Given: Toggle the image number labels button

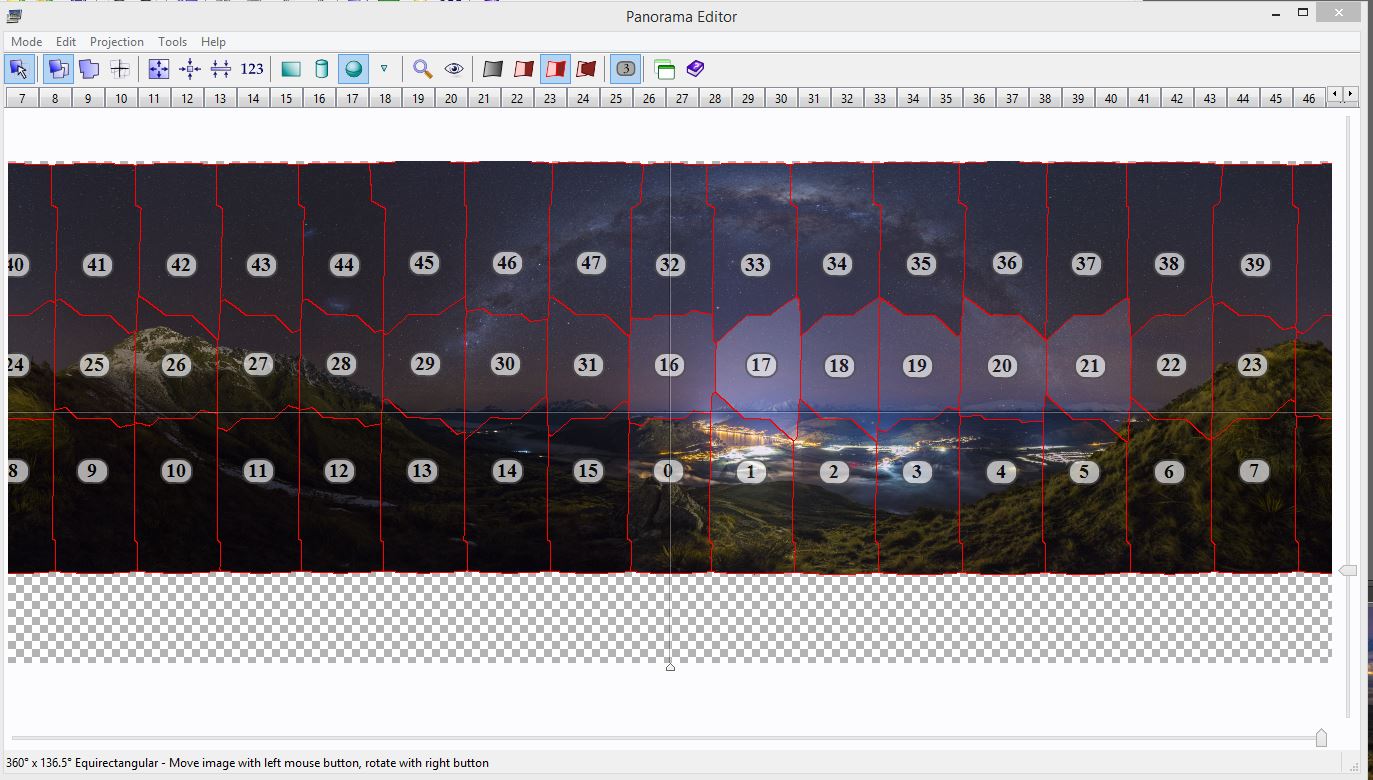Looking at the screenshot, I should tap(625, 69).
